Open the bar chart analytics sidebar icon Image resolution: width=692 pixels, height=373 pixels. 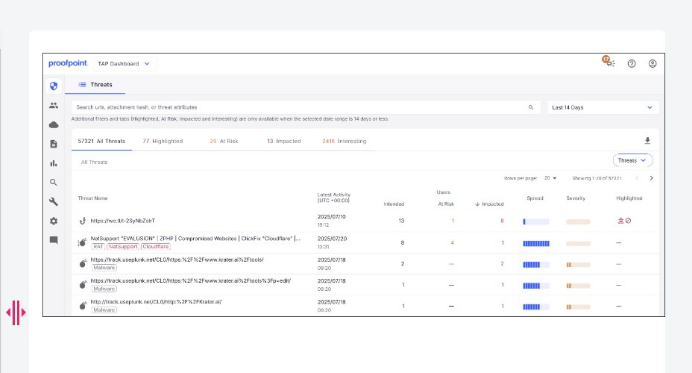pos(53,163)
